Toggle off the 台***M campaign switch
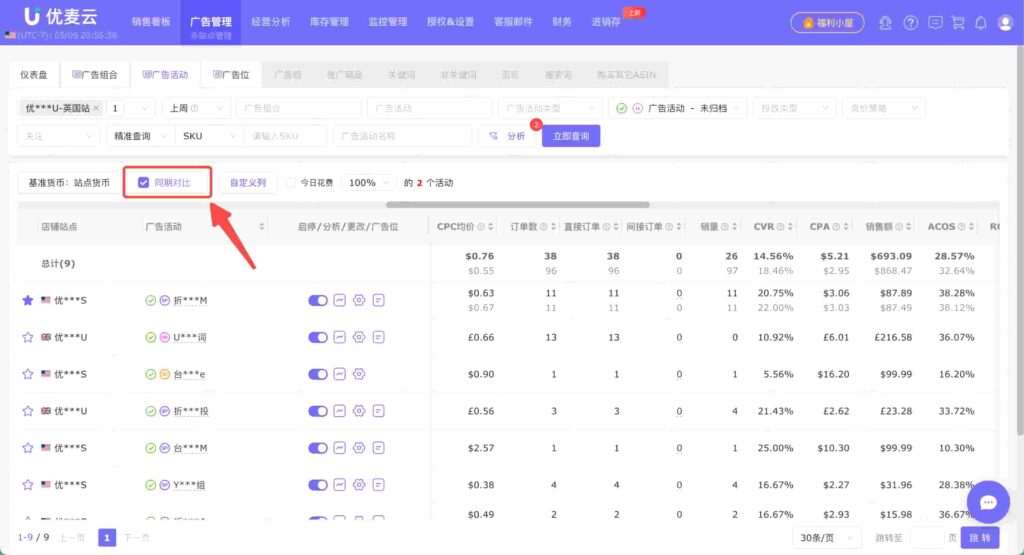Screen dimensions: 1024x555 pos(317,448)
